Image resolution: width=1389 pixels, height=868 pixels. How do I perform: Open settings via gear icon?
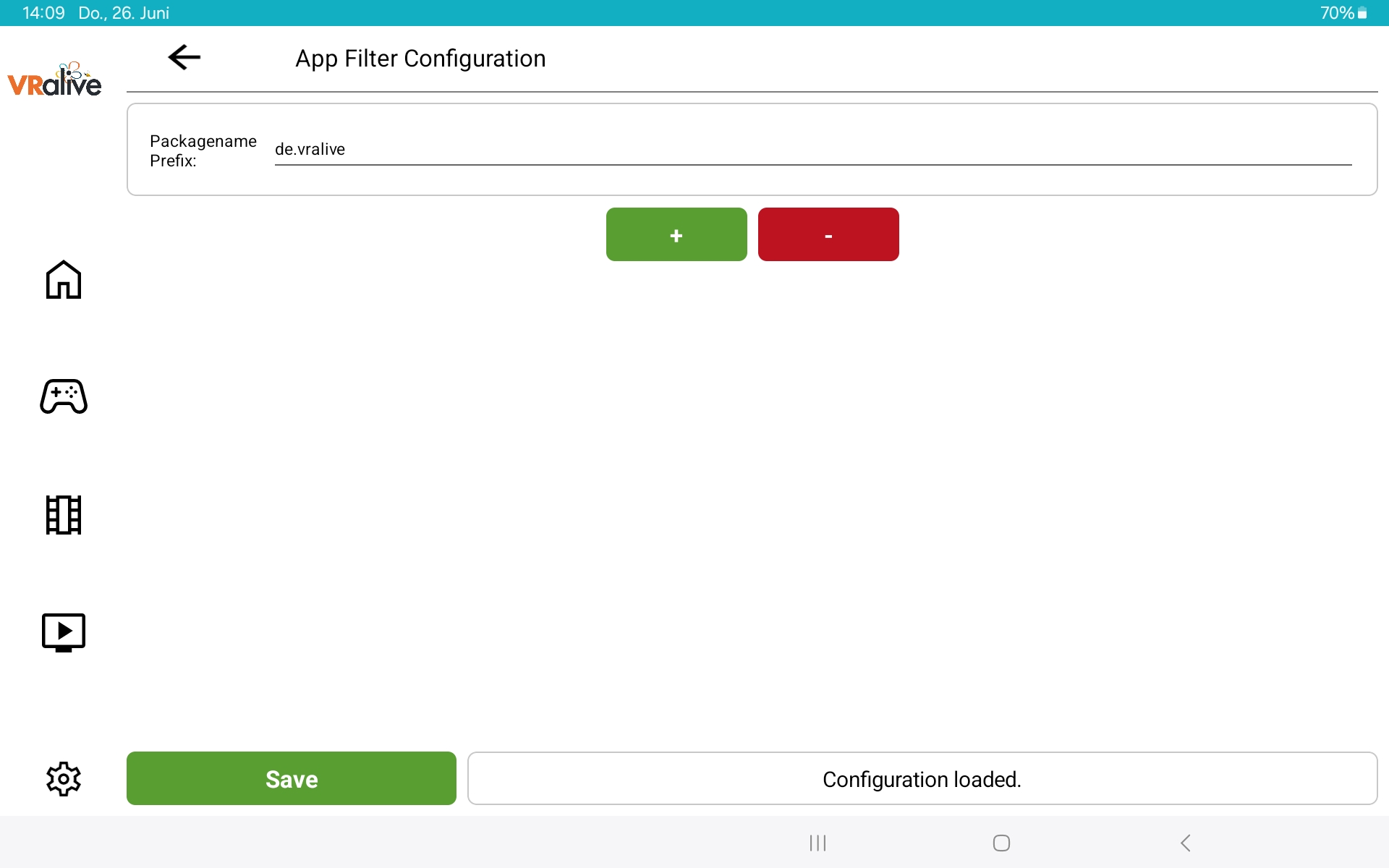coord(64,779)
